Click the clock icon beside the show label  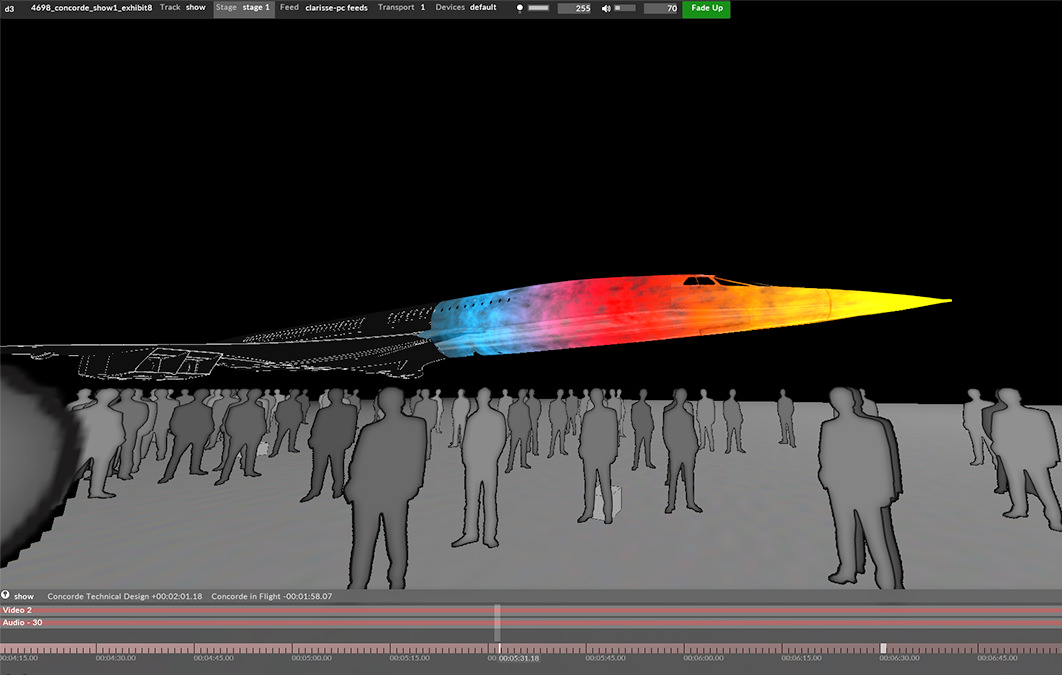(5, 595)
